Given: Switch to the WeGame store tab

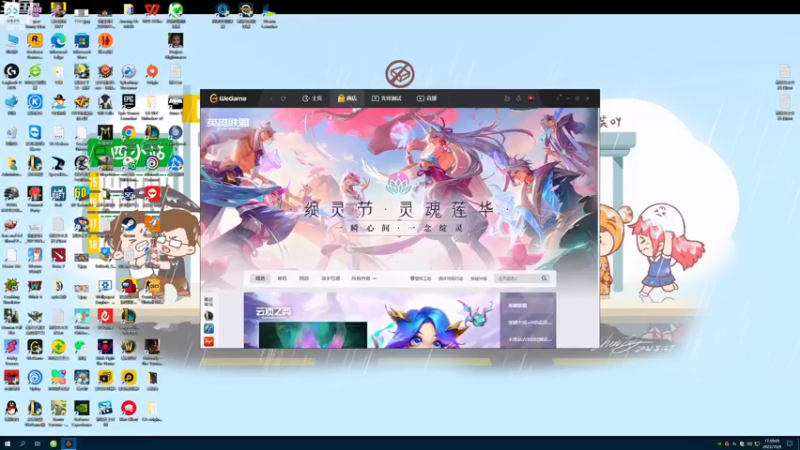Looking at the screenshot, I should click(x=347, y=98).
